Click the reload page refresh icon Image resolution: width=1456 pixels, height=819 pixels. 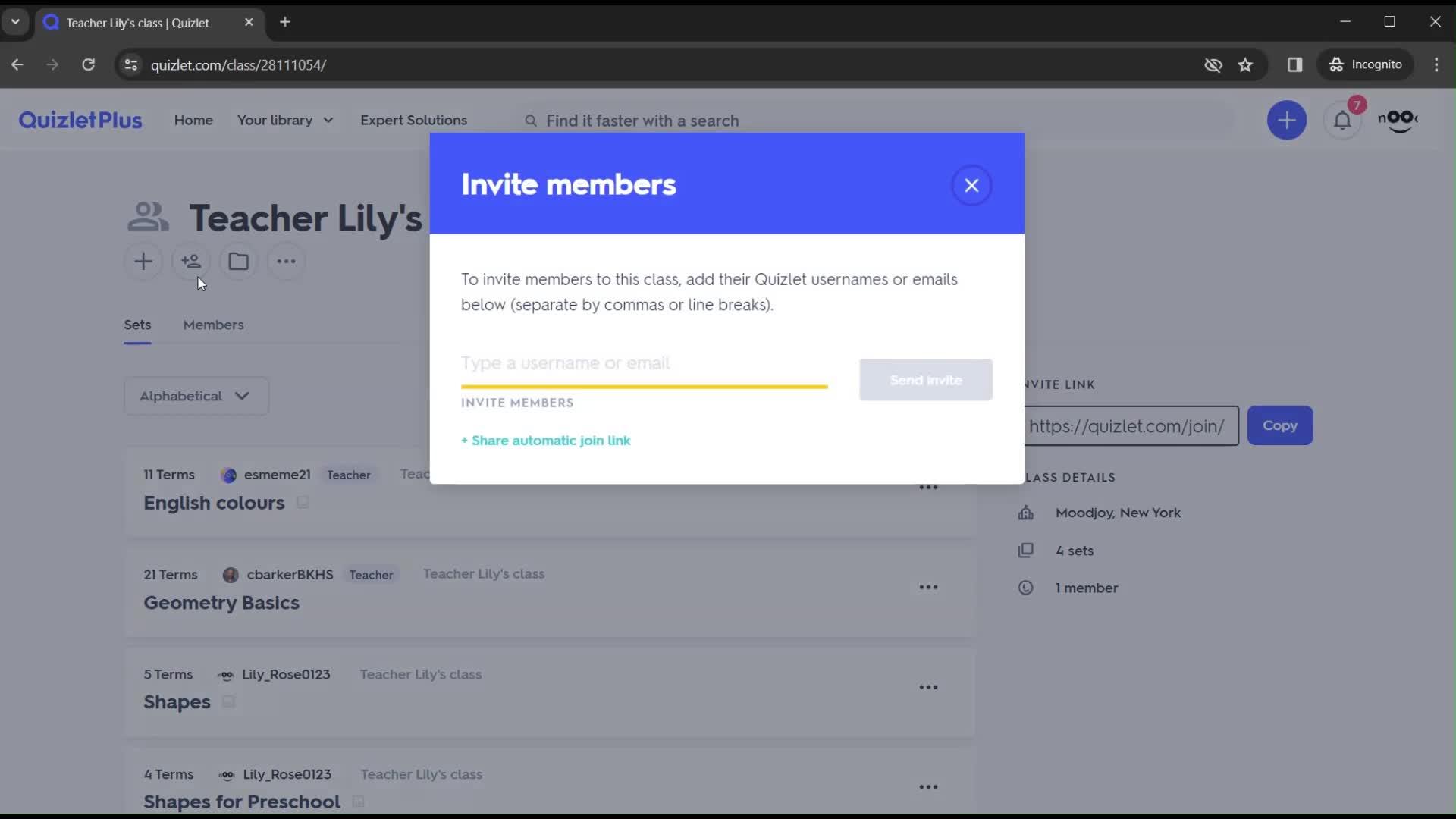click(x=88, y=64)
